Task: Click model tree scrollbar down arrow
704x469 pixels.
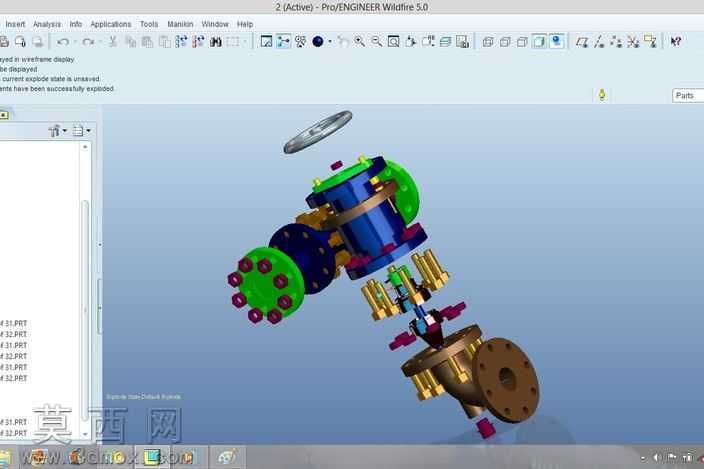Action: pyautogui.click(x=85, y=434)
